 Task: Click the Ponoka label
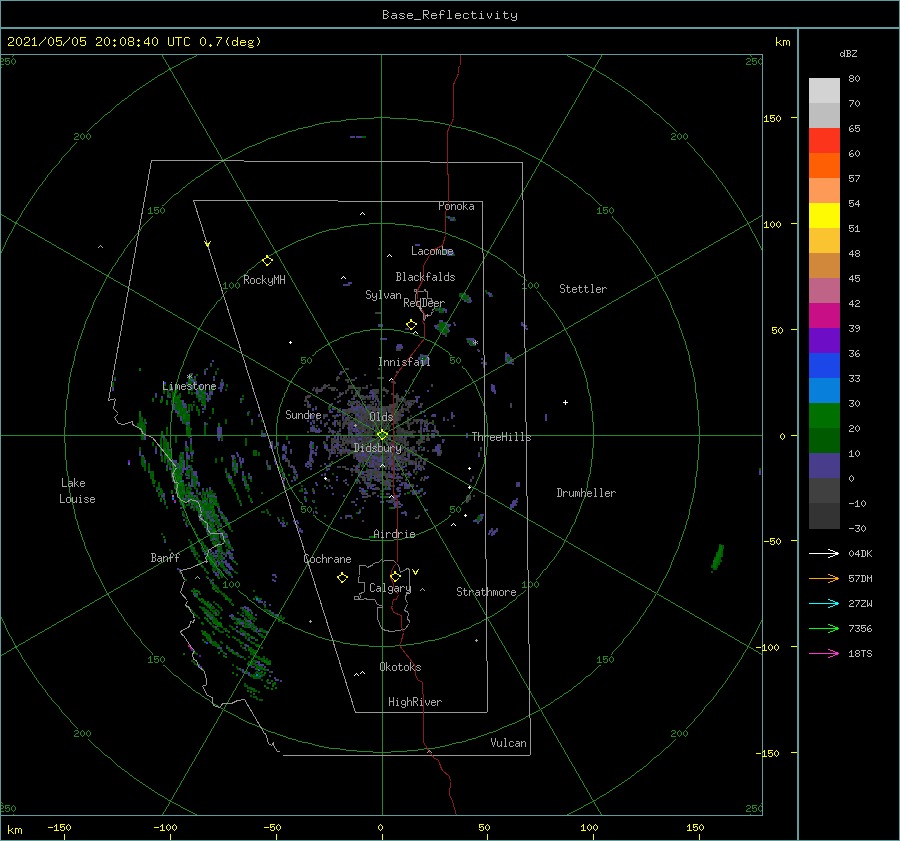[456, 206]
